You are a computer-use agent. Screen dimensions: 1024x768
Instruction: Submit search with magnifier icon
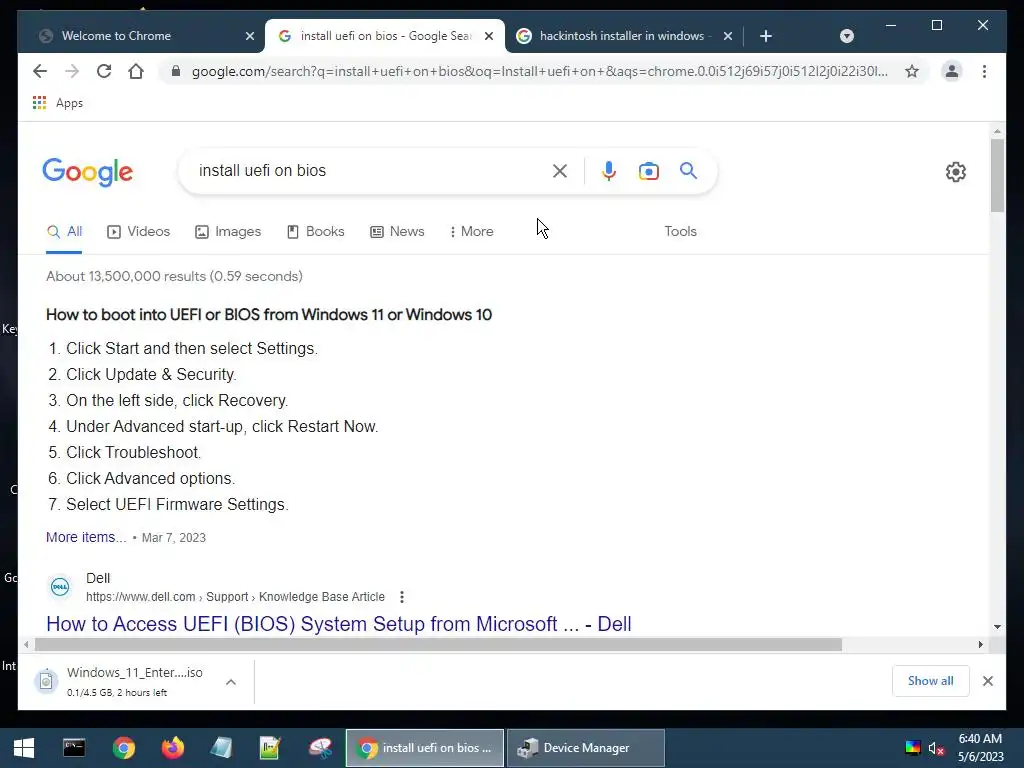tap(688, 171)
